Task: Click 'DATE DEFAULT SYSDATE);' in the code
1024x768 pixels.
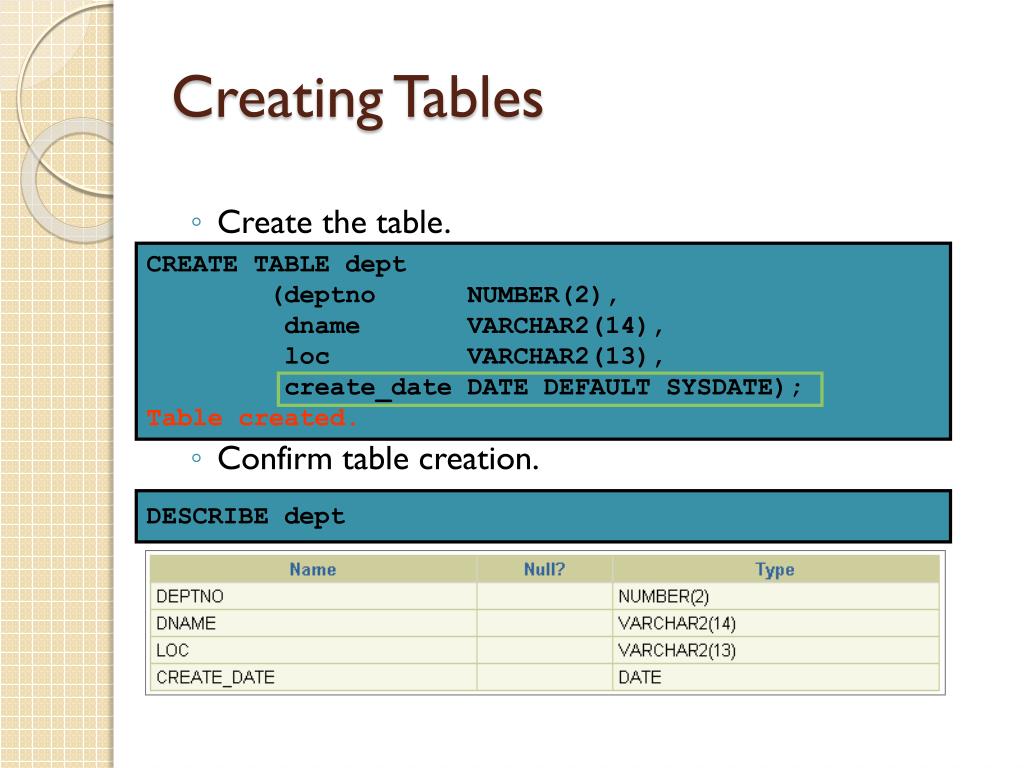Action: coord(634,387)
